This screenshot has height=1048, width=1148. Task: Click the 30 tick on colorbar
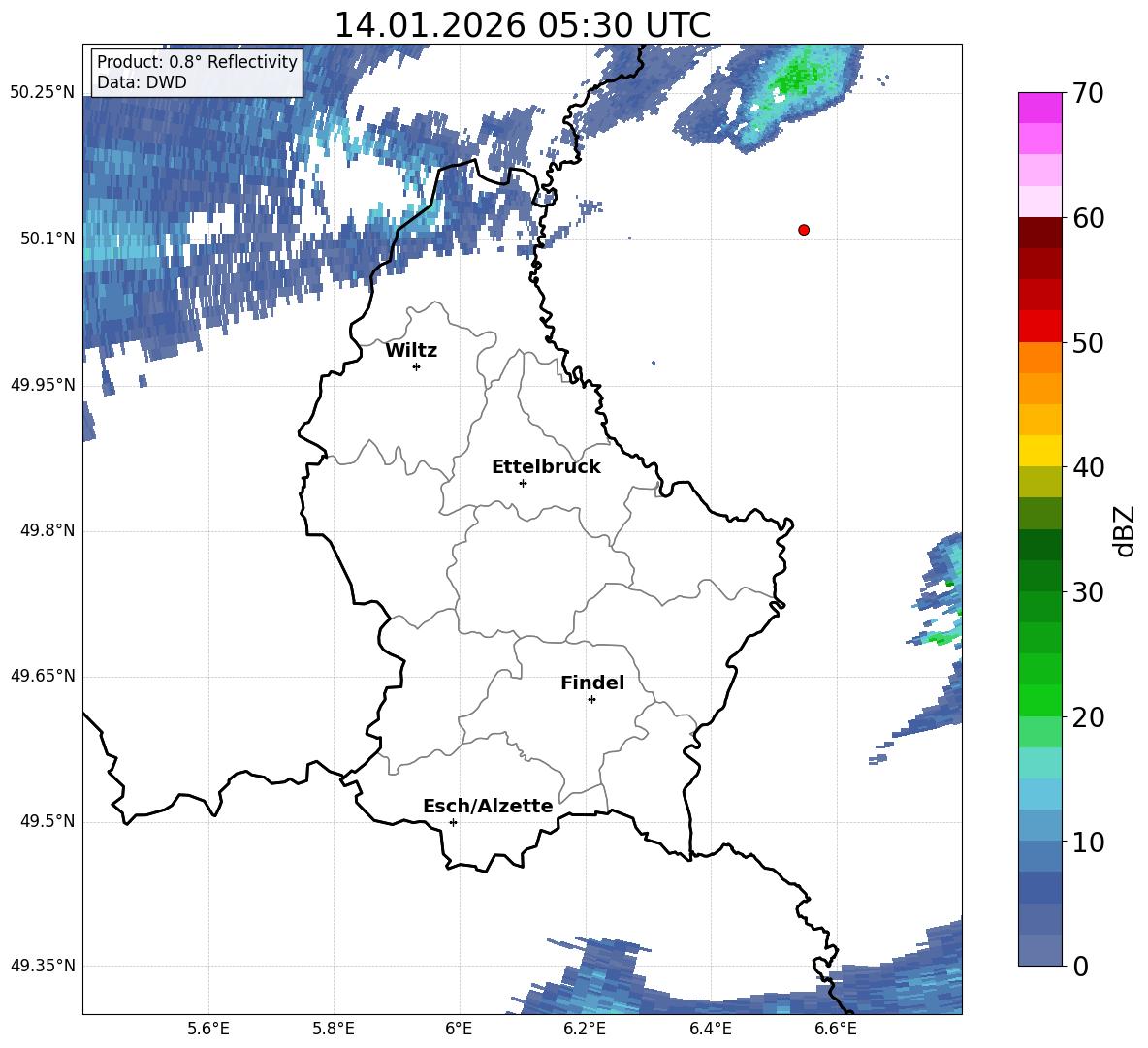pyautogui.click(x=1088, y=592)
